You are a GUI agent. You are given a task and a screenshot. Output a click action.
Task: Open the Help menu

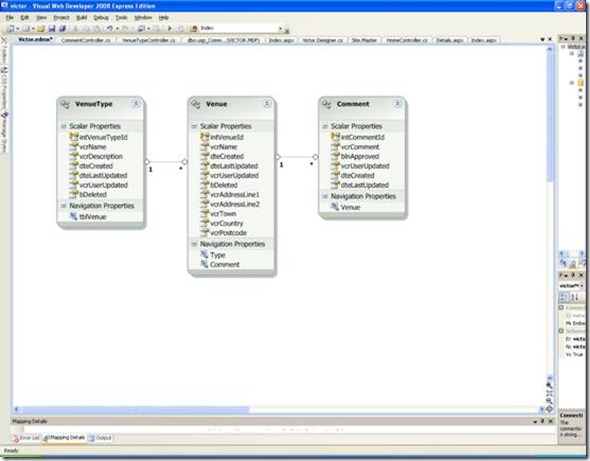pos(163,18)
